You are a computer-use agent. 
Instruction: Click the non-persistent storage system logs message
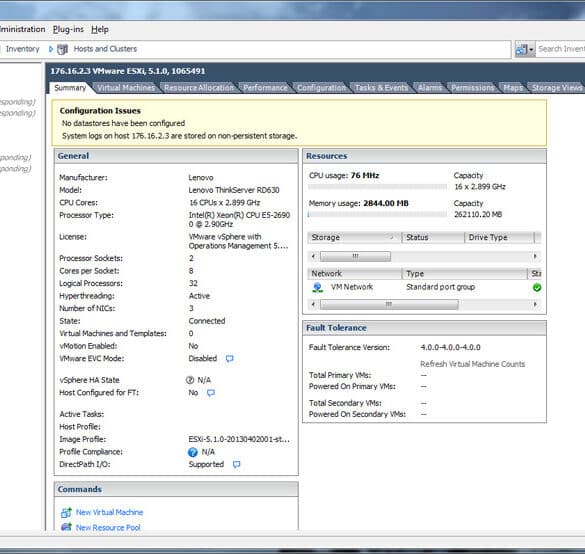click(179, 136)
